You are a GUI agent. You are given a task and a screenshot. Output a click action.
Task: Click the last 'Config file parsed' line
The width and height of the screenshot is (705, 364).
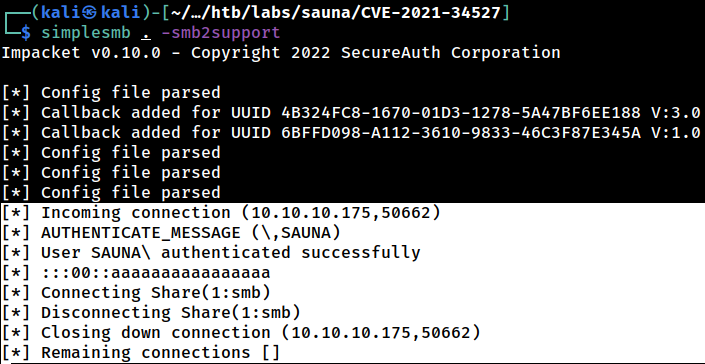[x=111, y=192]
